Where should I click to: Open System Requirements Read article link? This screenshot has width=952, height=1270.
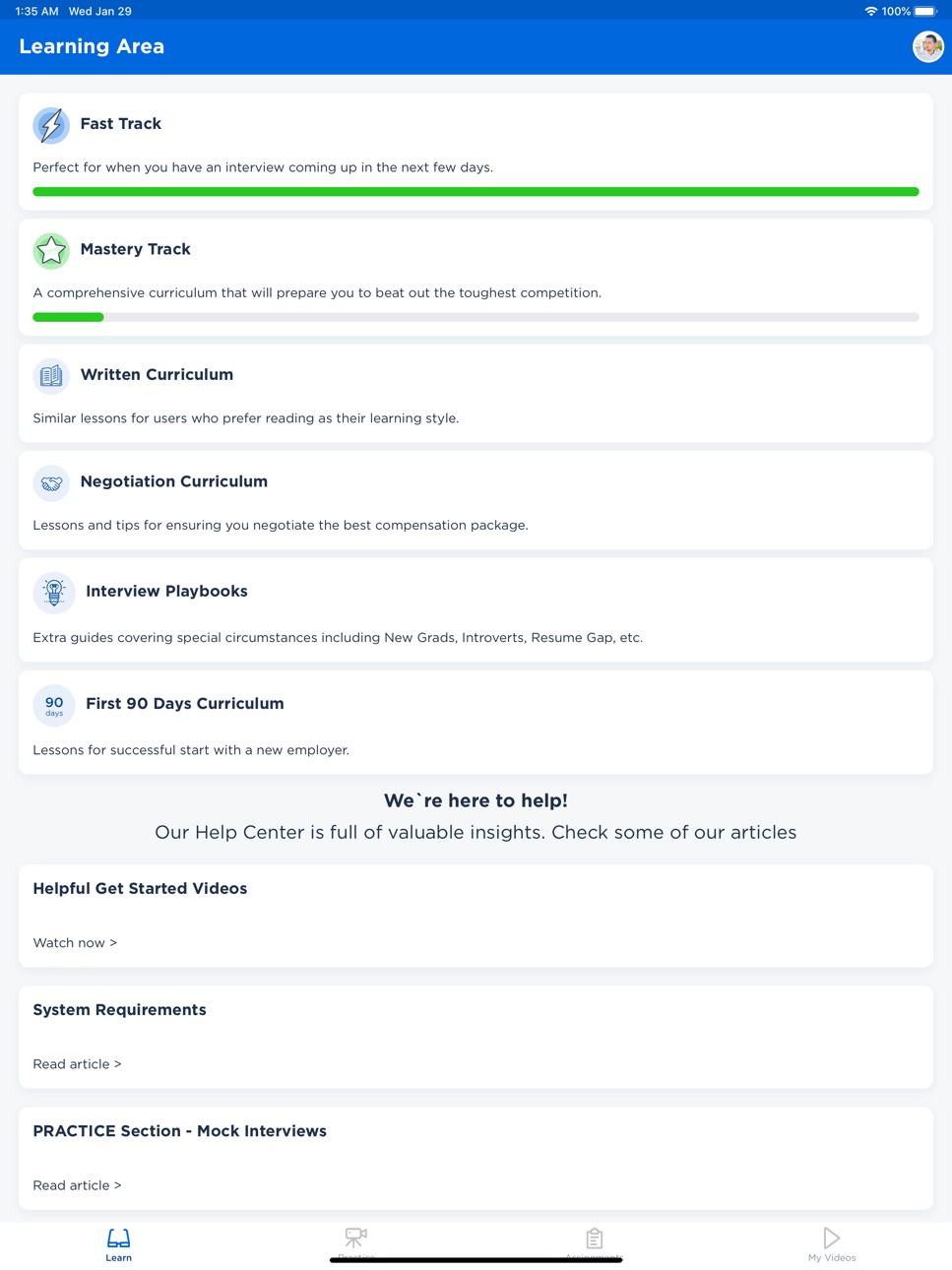tap(77, 1064)
